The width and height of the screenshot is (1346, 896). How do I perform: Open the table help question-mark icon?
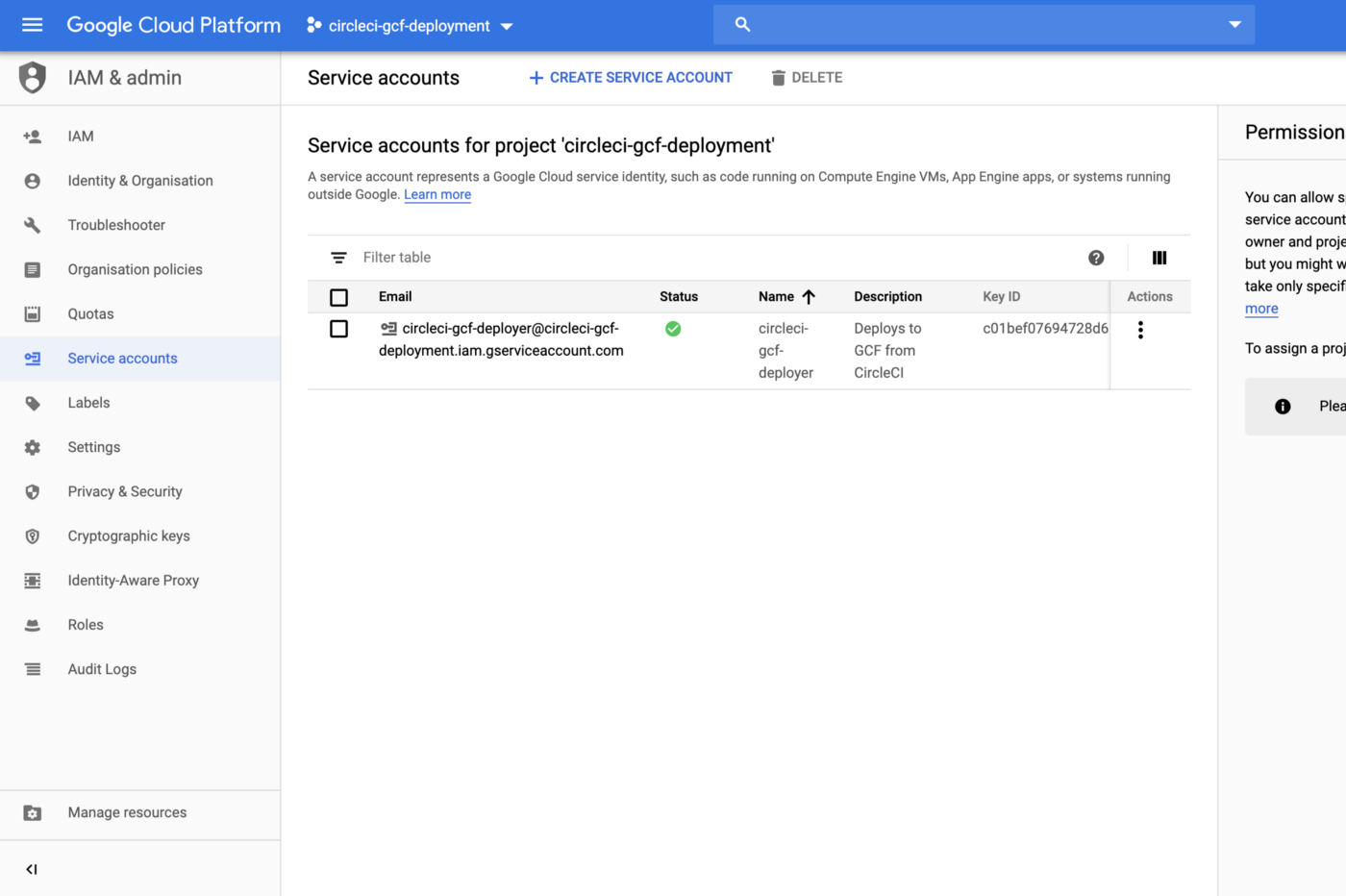(1096, 258)
